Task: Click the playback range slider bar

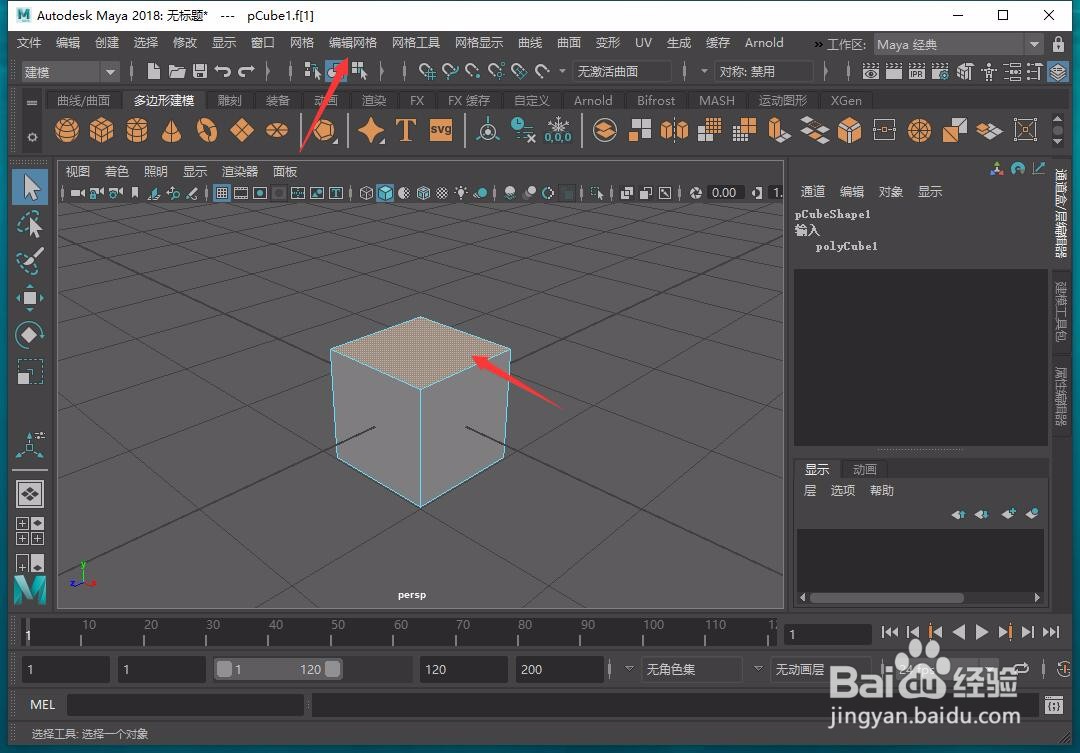Action: tap(278, 669)
